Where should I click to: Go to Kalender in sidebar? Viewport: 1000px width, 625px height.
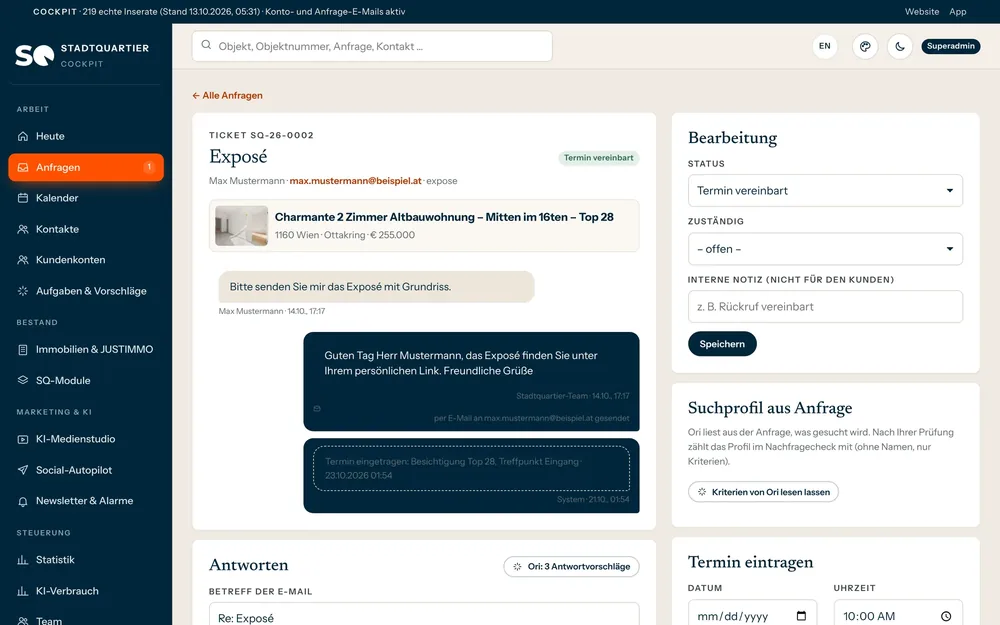[86, 198]
